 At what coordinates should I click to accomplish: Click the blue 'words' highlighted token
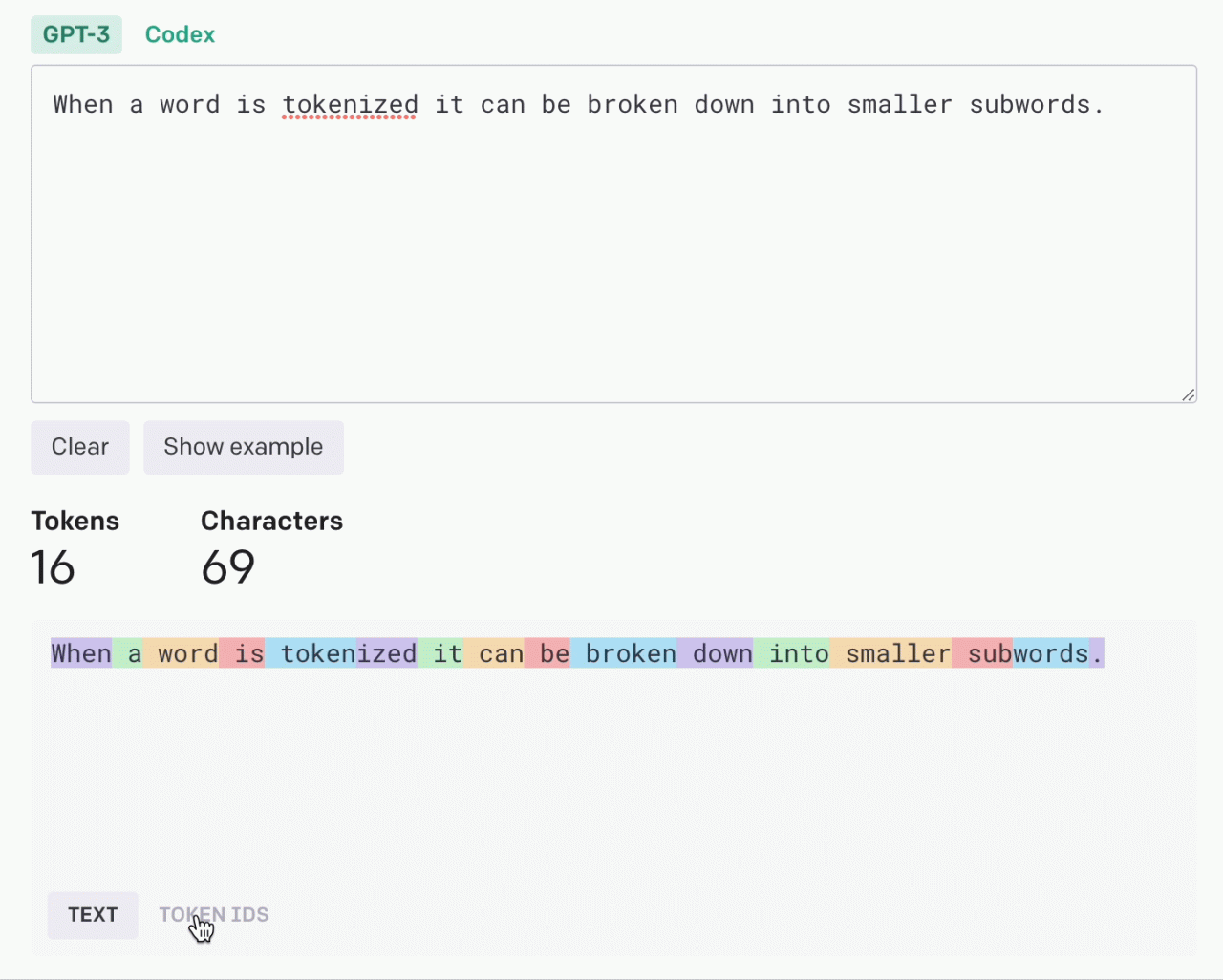point(1051,653)
